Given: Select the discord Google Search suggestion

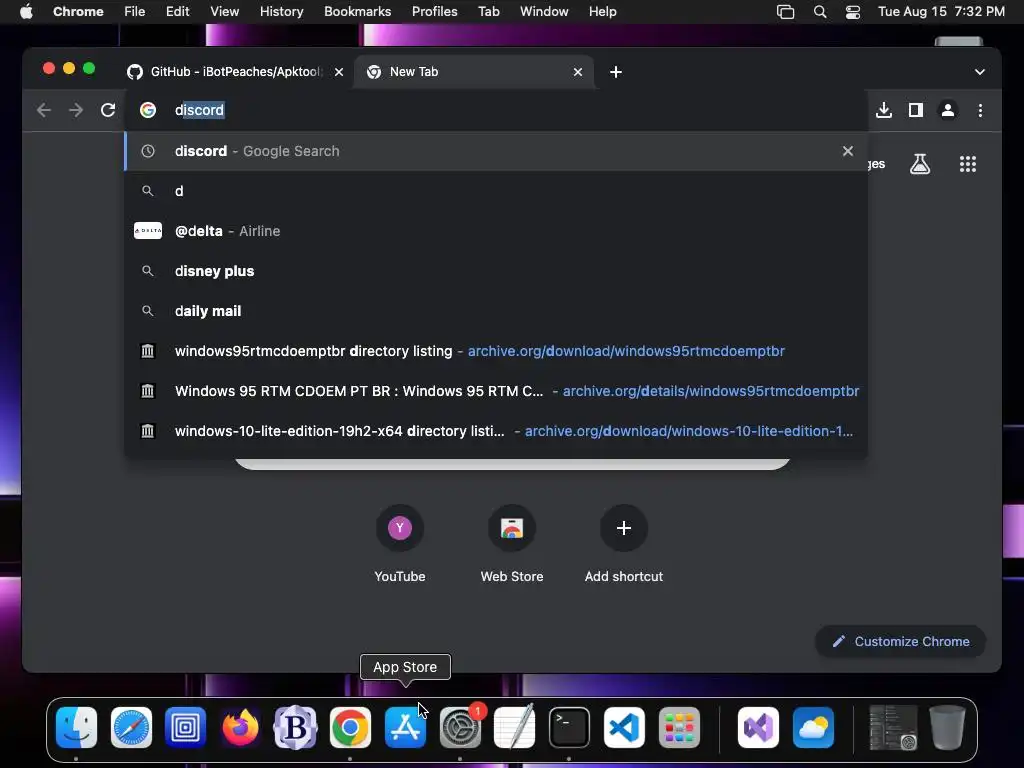Looking at the screenshot, I should point(496,151).
